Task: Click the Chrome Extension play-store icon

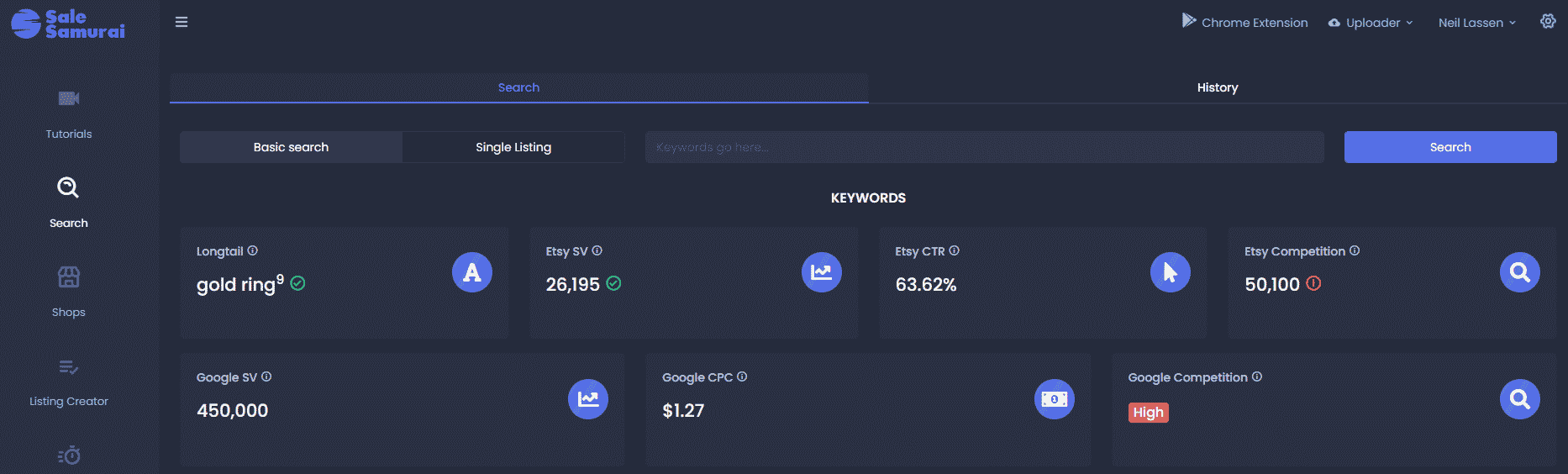Action: coord(1189,20)
